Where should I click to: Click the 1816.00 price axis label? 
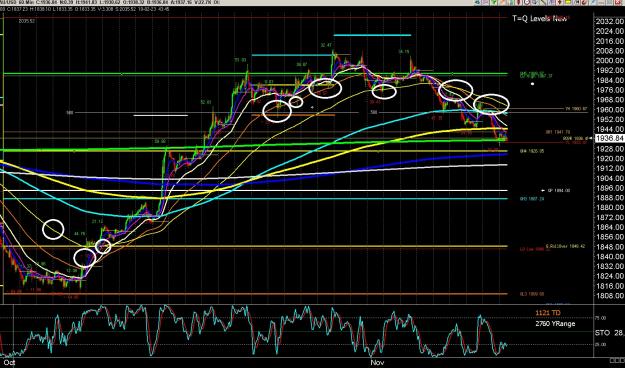coord(609,286)
